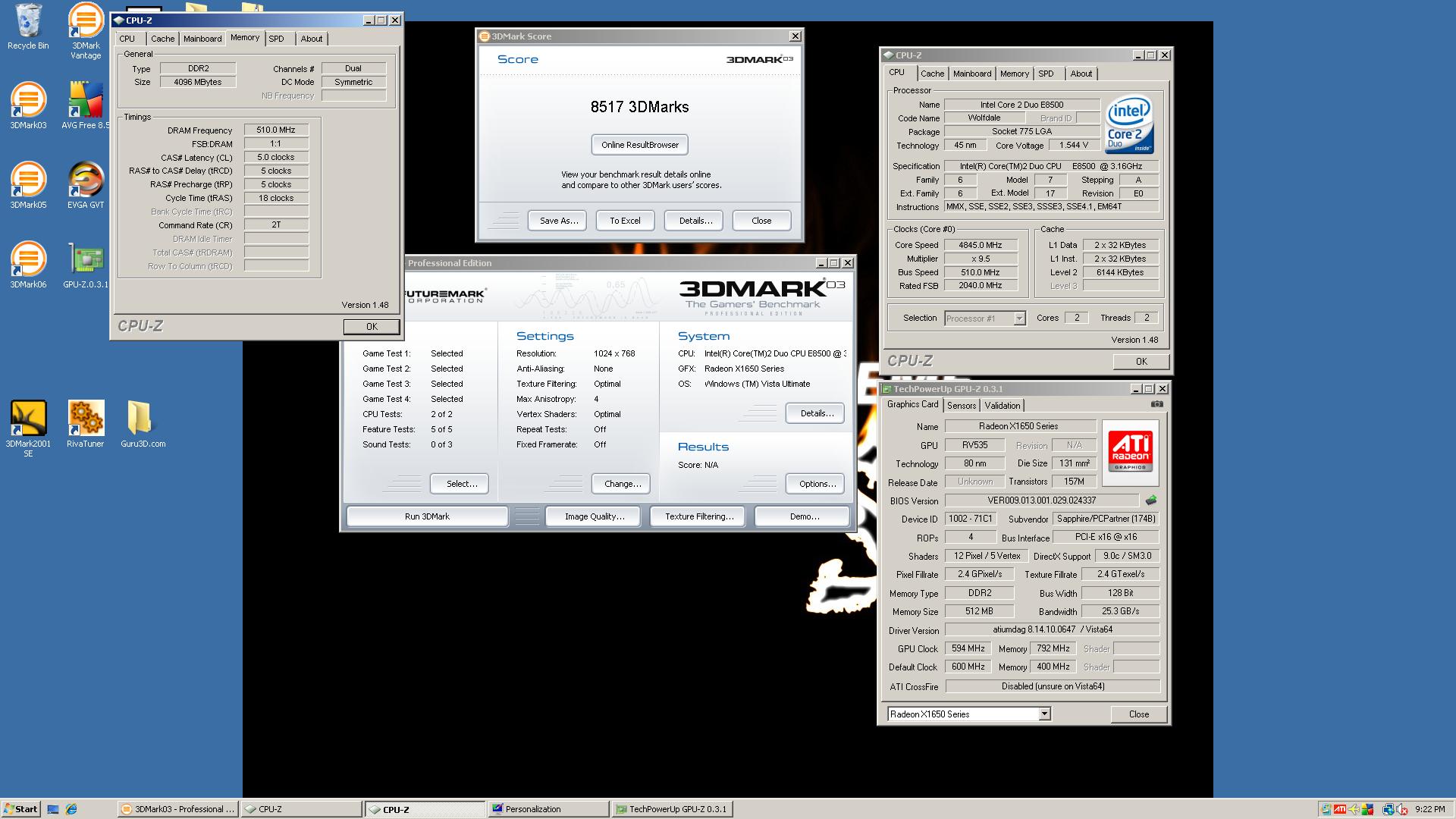Open the About tab in right CPU-Z window
The height and width of the screenshot is (819, 1456).
click(x=1081, y=74)
